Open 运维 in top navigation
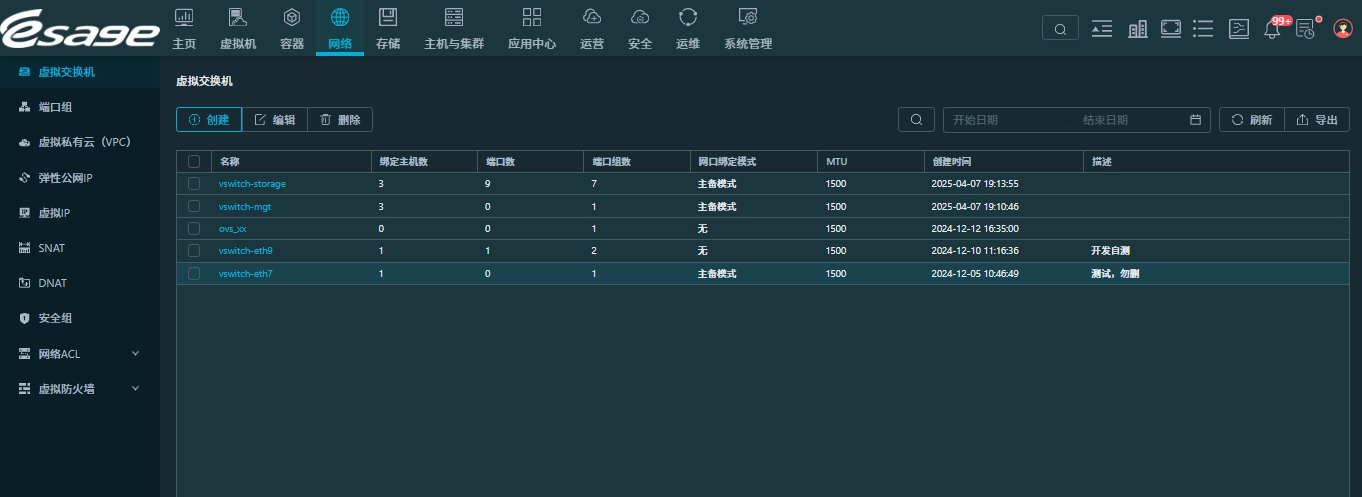Viewport: 1362px width, 497px height. point(688,28)
